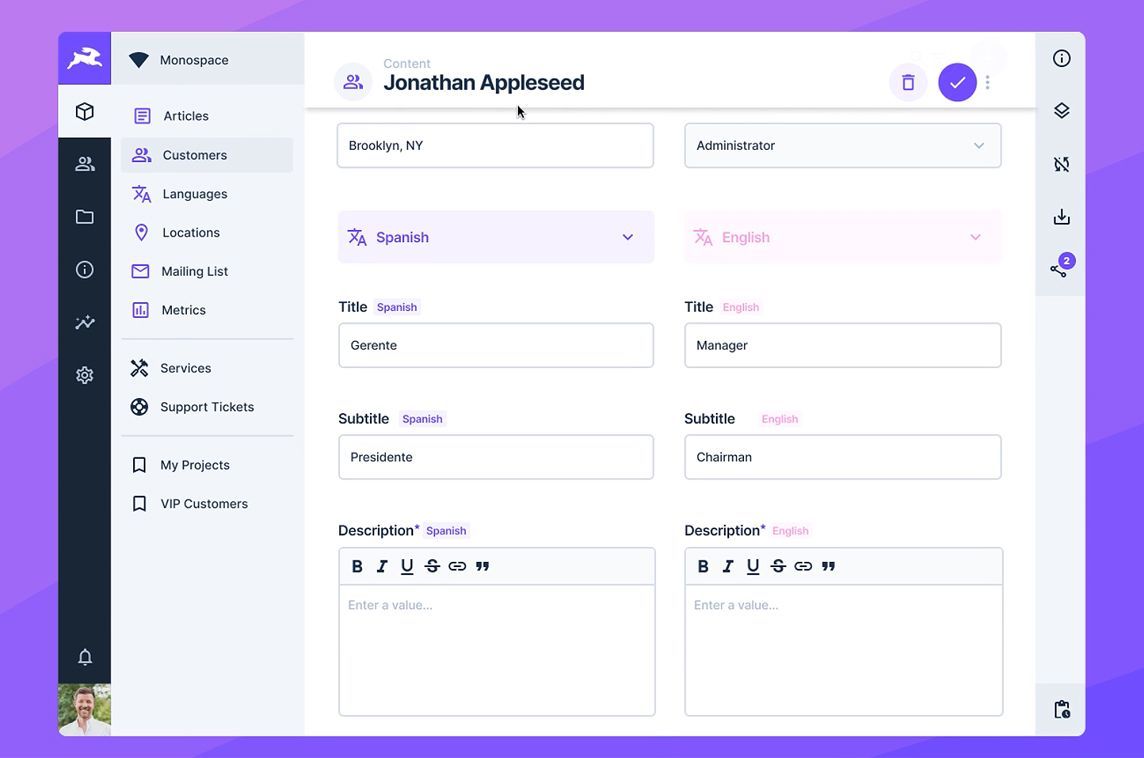This screenshot has height=758, width=1144.
Task: Open the three-dot more options menu
Action: [x=988, y=82]
